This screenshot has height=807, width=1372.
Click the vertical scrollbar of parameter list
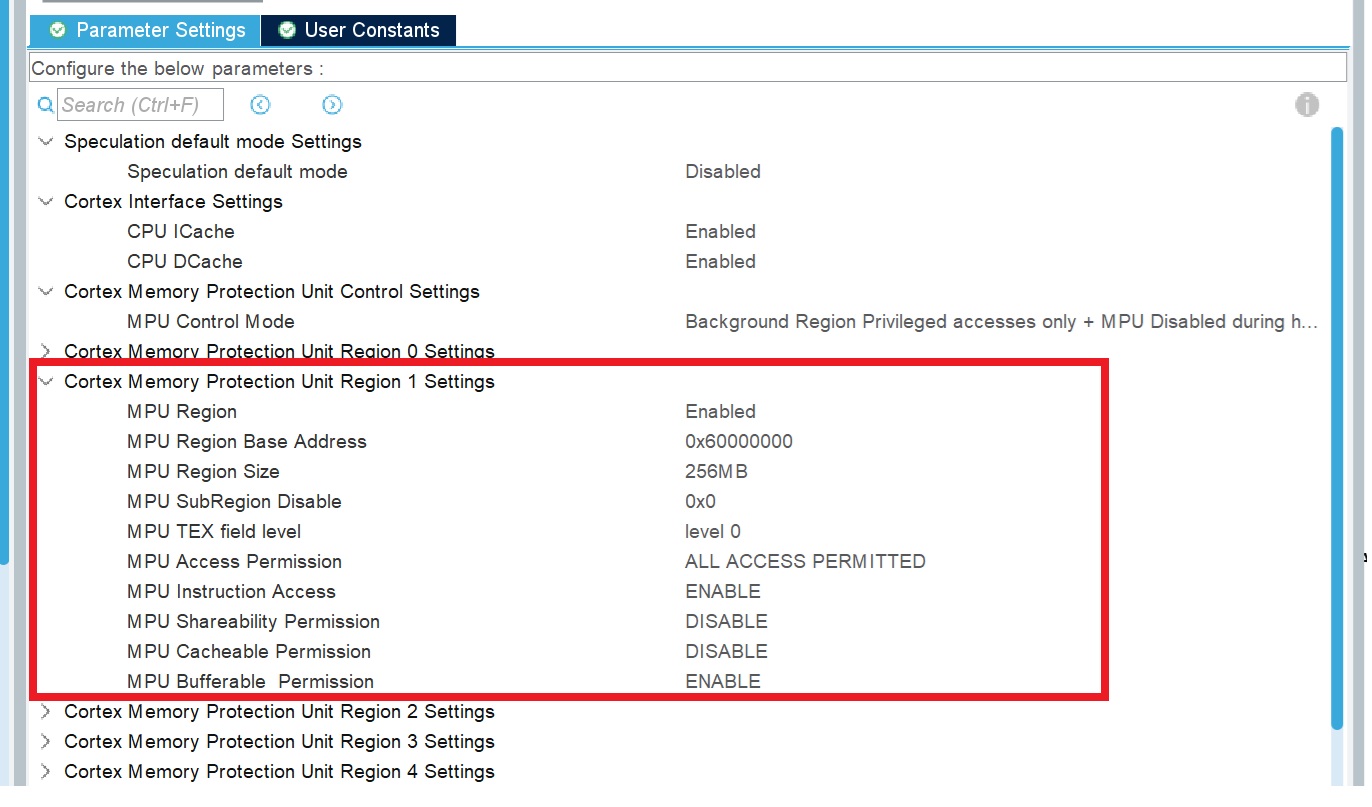pos(1337,428)
